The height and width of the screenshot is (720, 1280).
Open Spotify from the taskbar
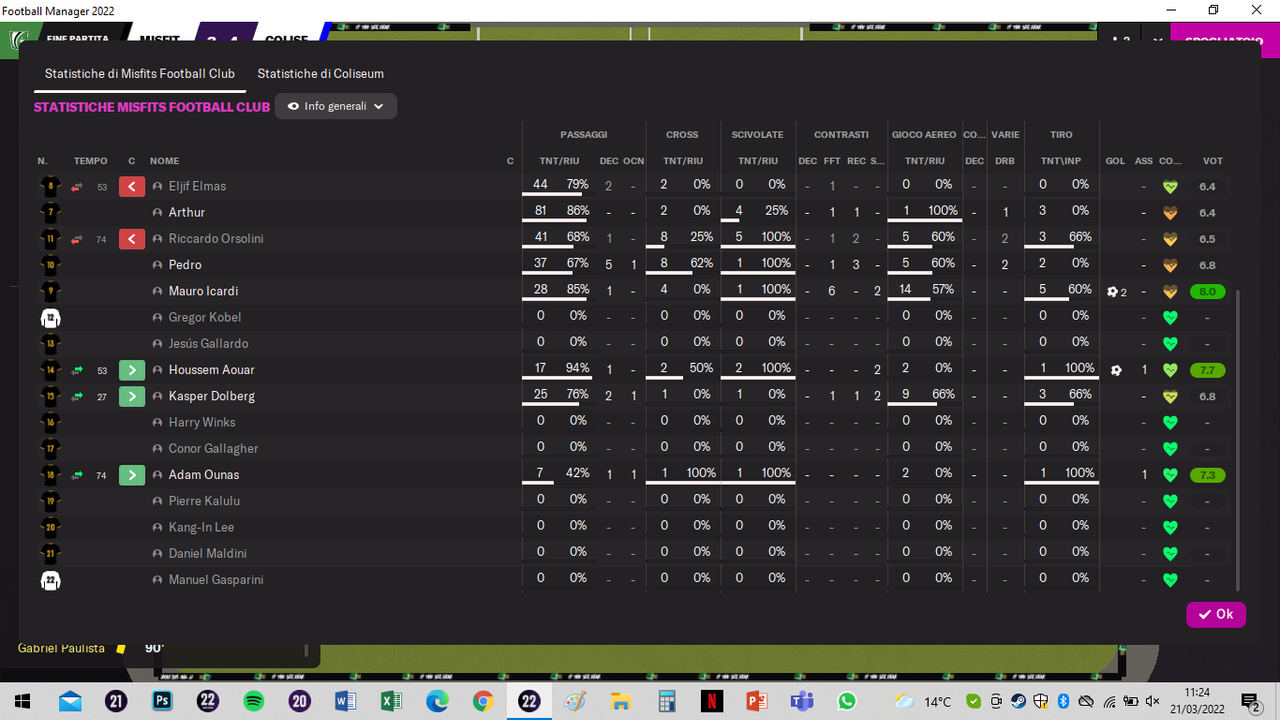click(x=253, y=701)
